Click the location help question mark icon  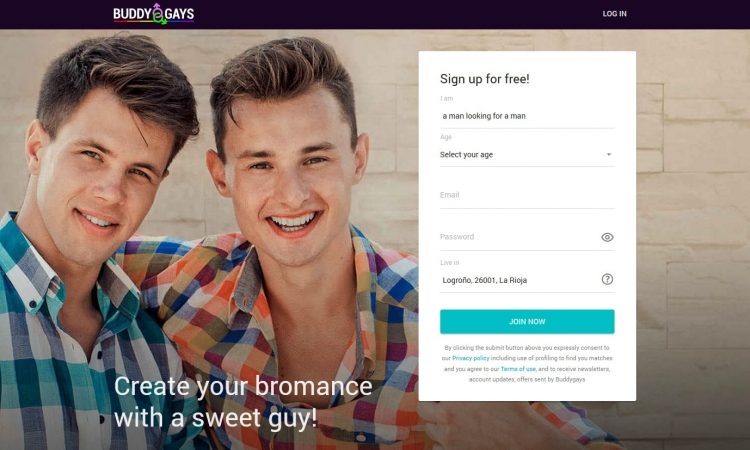[607, 279]
